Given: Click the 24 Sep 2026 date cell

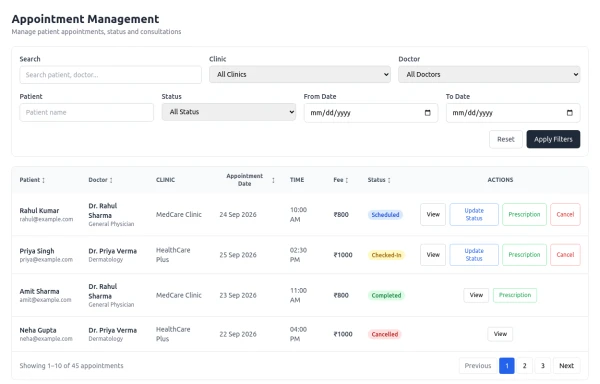Looking at the screenshot, I should pos(238,215).
